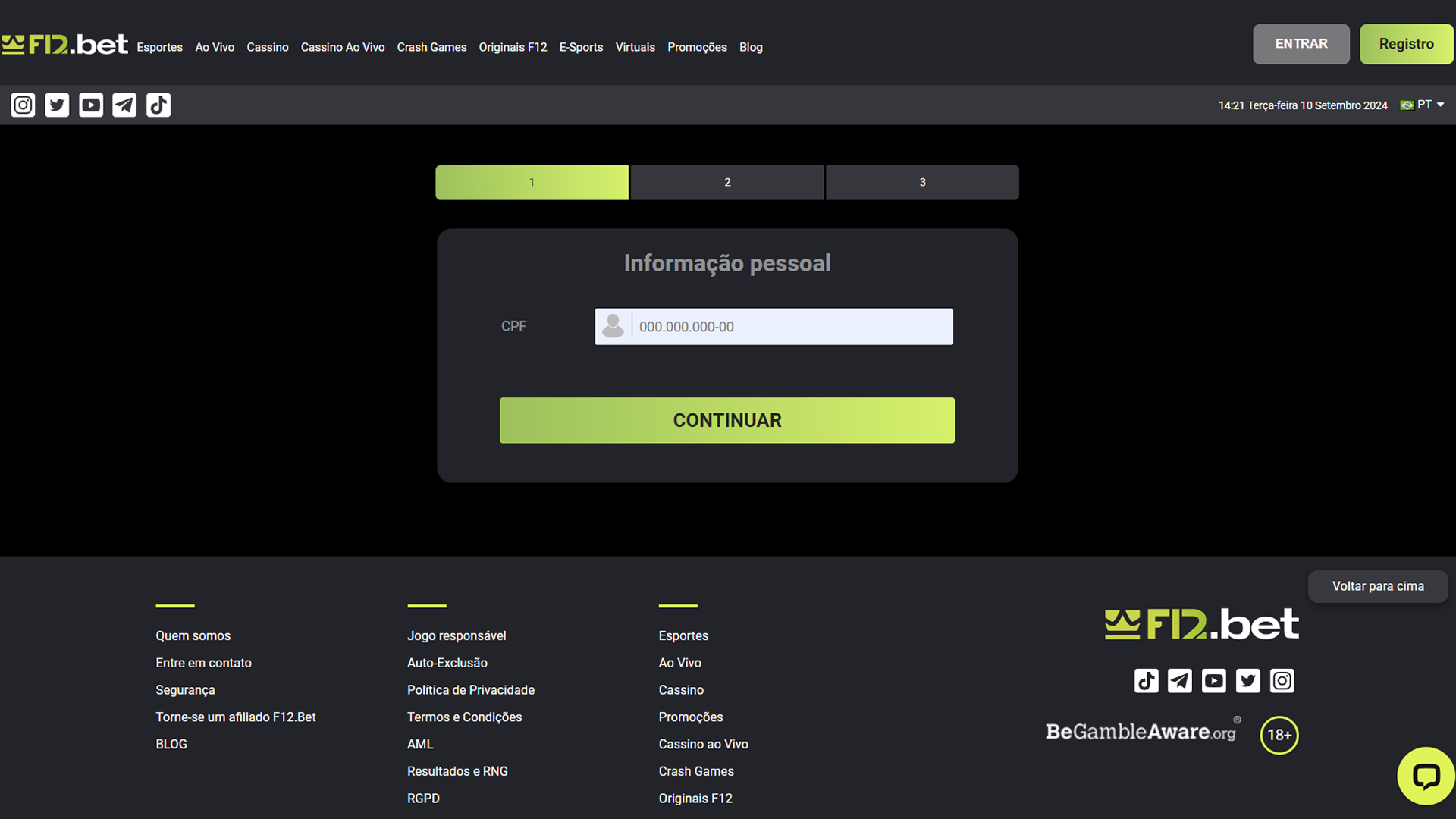Select registration step 2 tab
This screenshot has height=819, width=1456.
[726, 182]
